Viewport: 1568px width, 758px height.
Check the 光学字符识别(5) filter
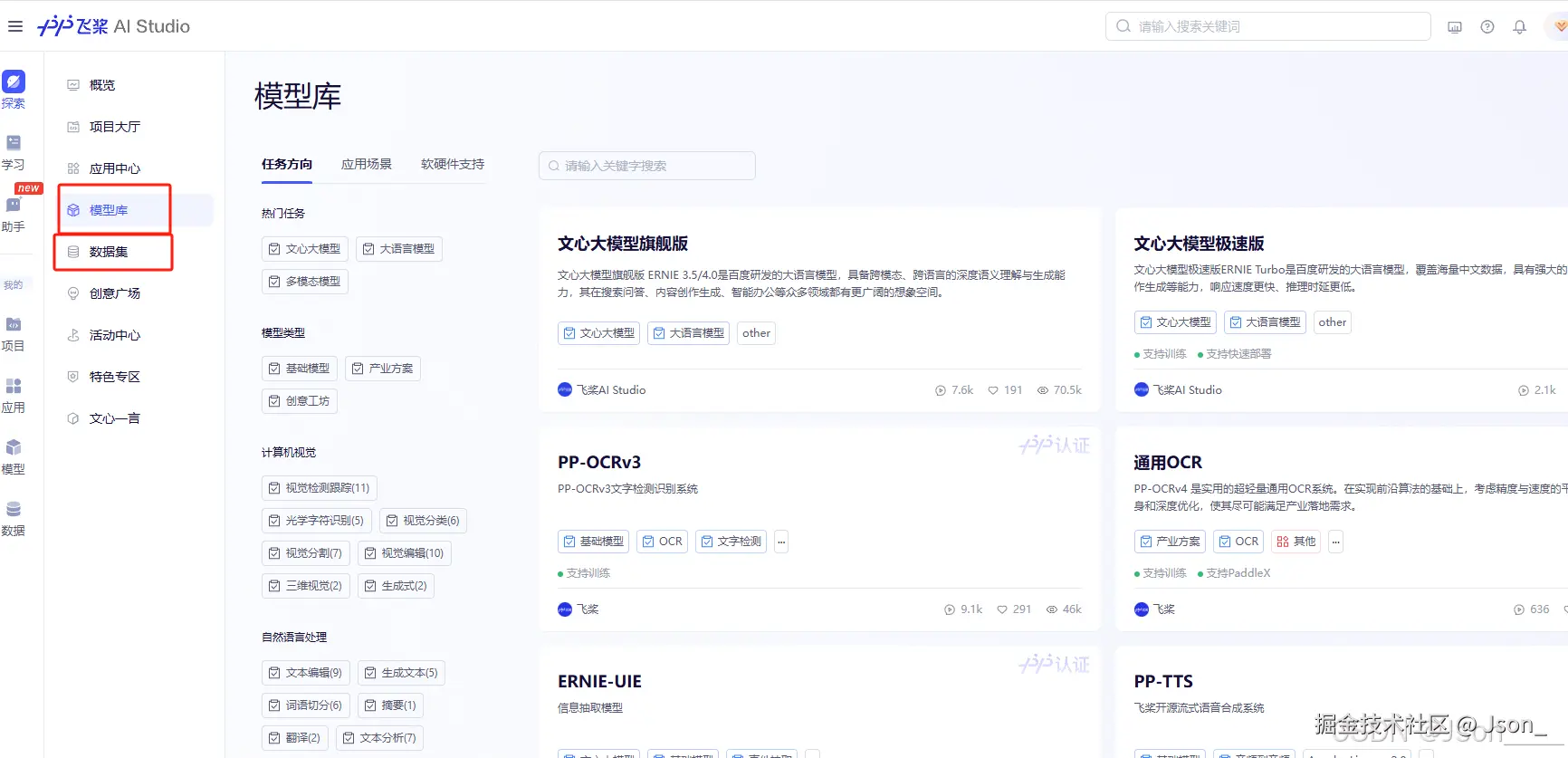coord(317,521)
